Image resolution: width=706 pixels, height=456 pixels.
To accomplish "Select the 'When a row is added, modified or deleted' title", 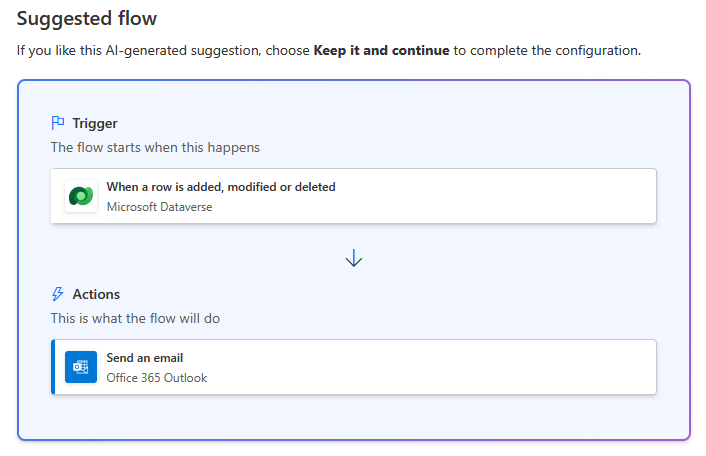I will pyautogui.click(x=221, y=187).
